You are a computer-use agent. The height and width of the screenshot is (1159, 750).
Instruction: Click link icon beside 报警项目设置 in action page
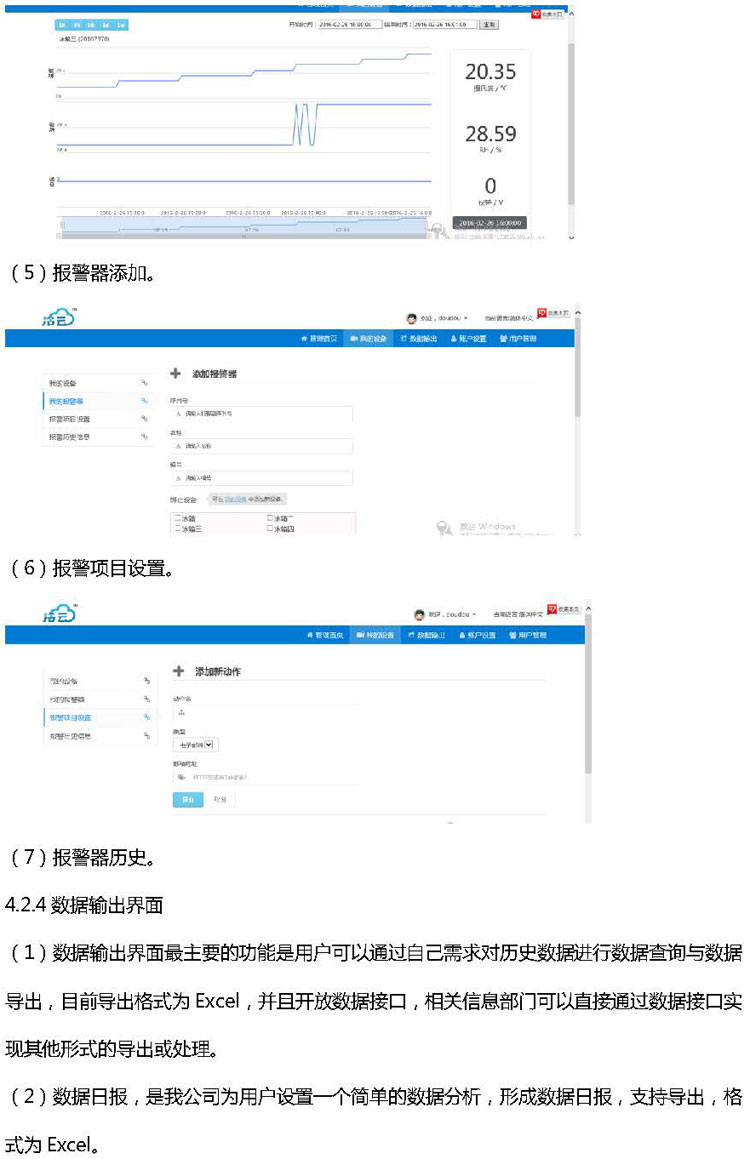146,717
